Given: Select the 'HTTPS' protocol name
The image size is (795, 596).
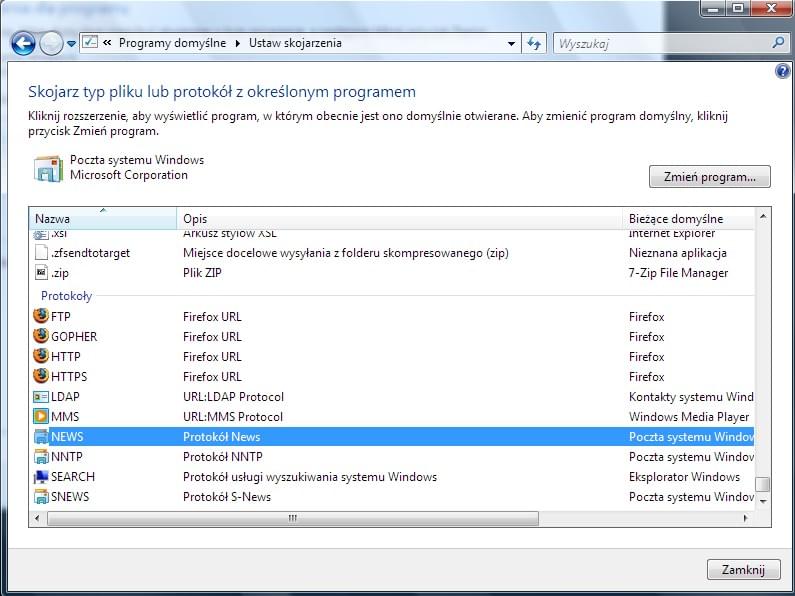Looking at the screenshot, I should coord(69,377).
